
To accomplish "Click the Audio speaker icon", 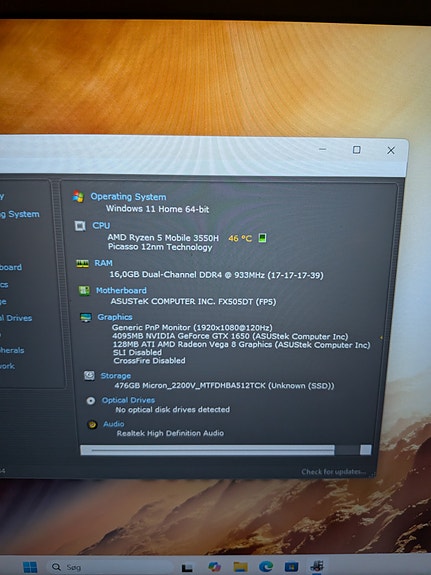I will point(92,425).
